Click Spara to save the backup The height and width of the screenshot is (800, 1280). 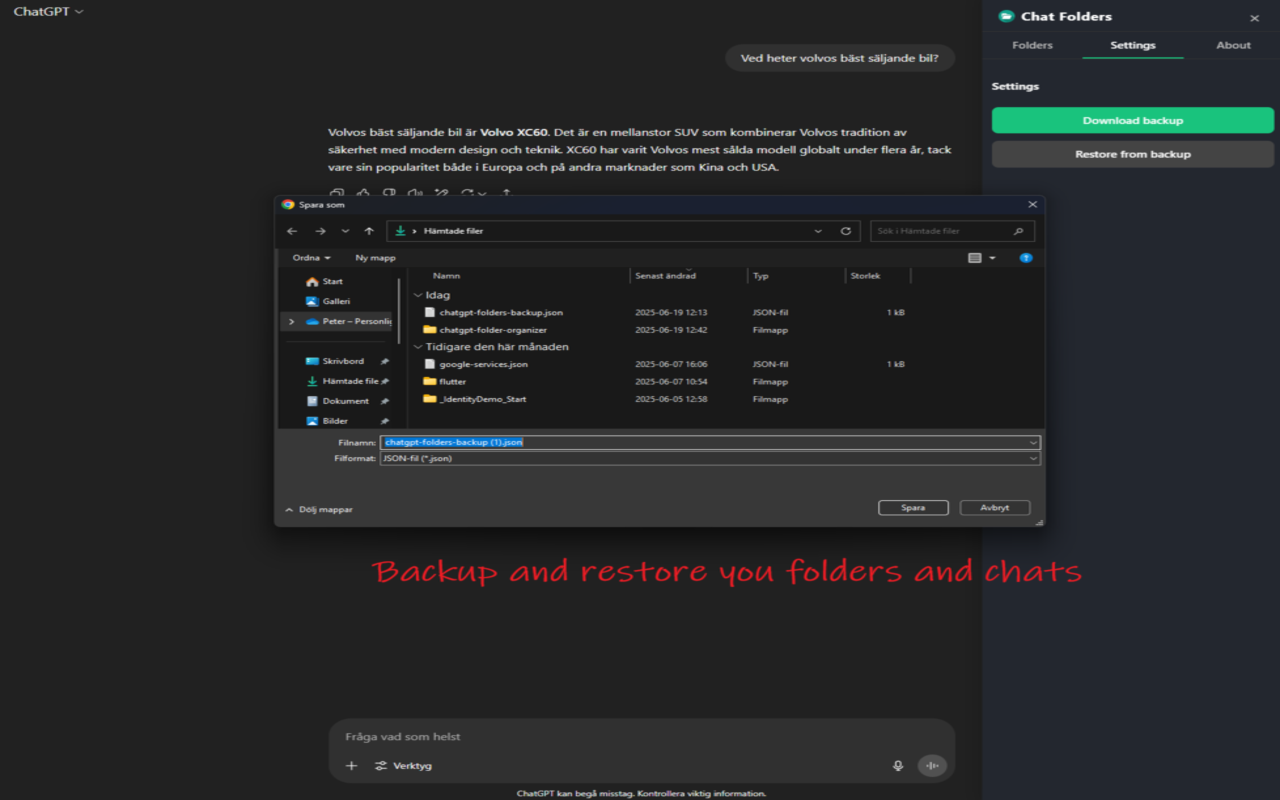913,508
